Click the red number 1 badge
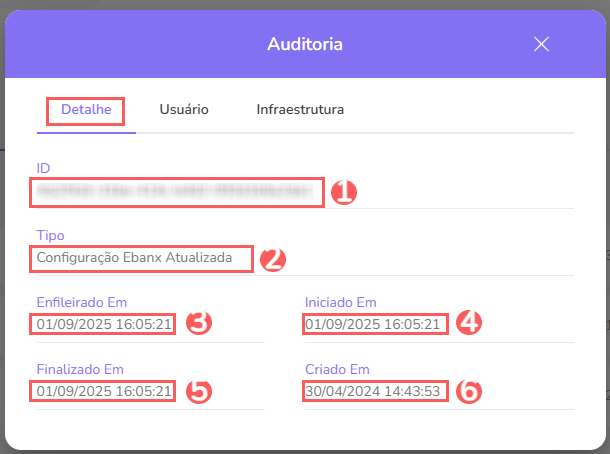 [x=344, y=192]
